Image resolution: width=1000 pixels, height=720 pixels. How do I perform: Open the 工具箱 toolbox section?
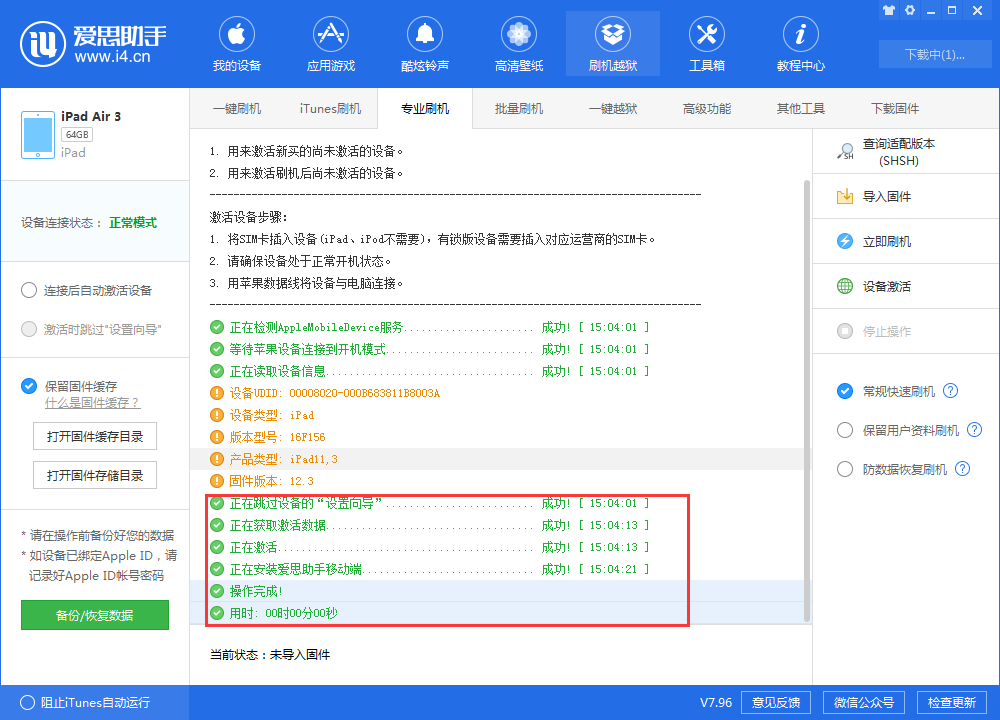(x=707, y=43)
